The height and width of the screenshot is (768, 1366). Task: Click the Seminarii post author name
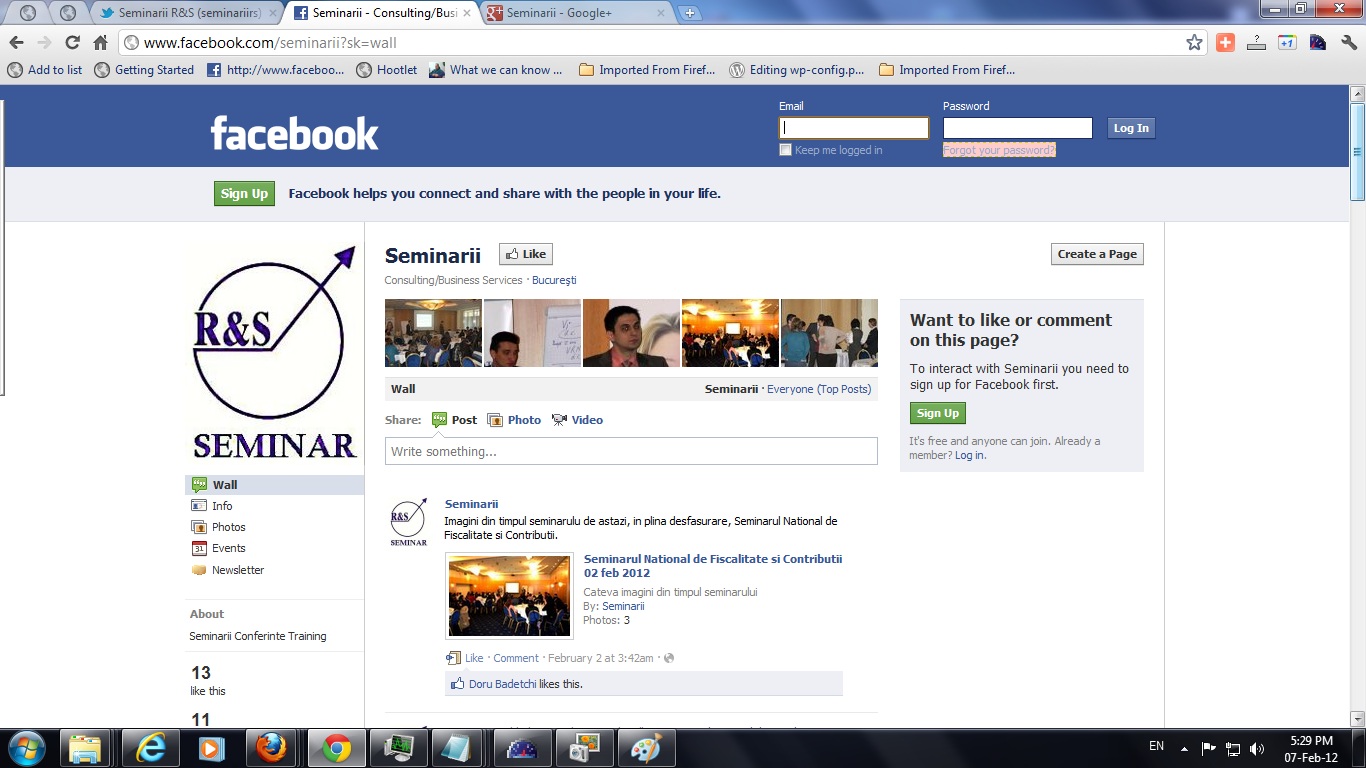pos(471,504)
